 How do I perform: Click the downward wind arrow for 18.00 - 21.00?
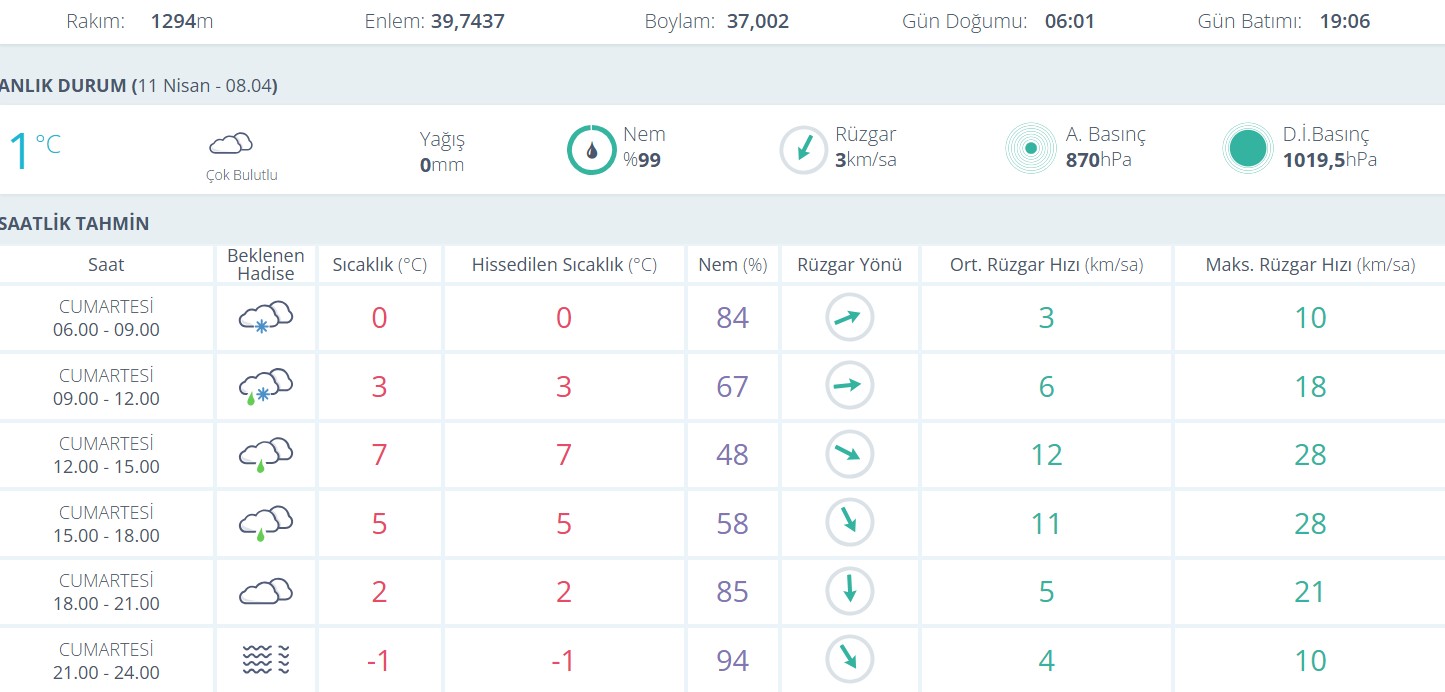pyautogui.click(x=849, y=590)
